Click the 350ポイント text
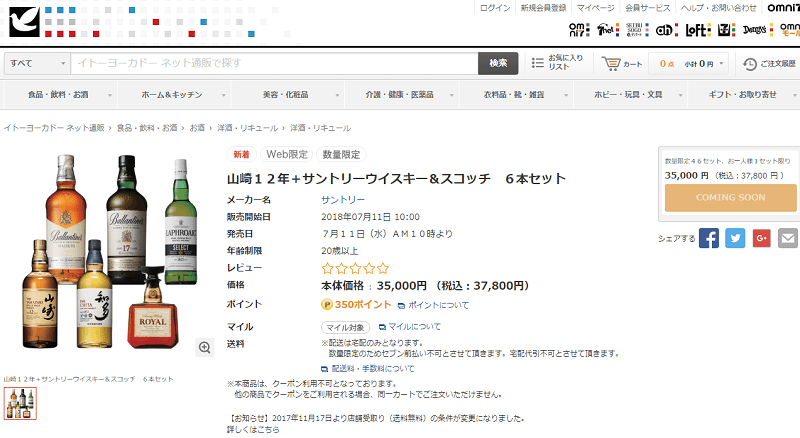The image size is (800, 438). [363, 305]
